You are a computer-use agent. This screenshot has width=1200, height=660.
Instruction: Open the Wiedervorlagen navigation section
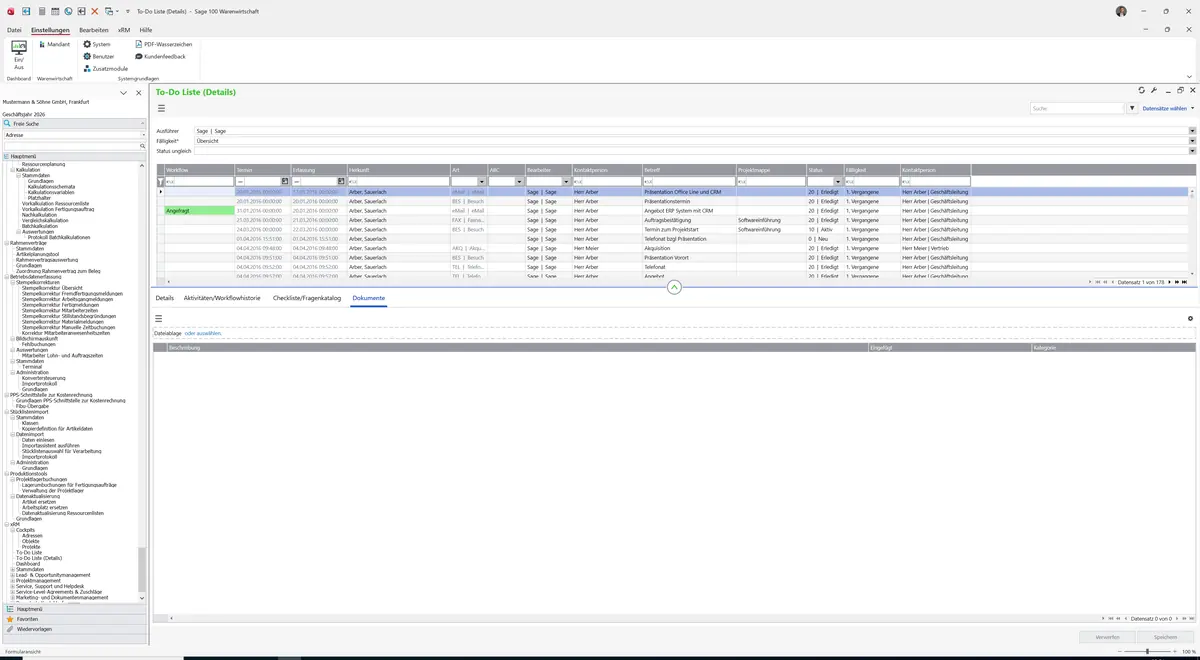[73, 629]
